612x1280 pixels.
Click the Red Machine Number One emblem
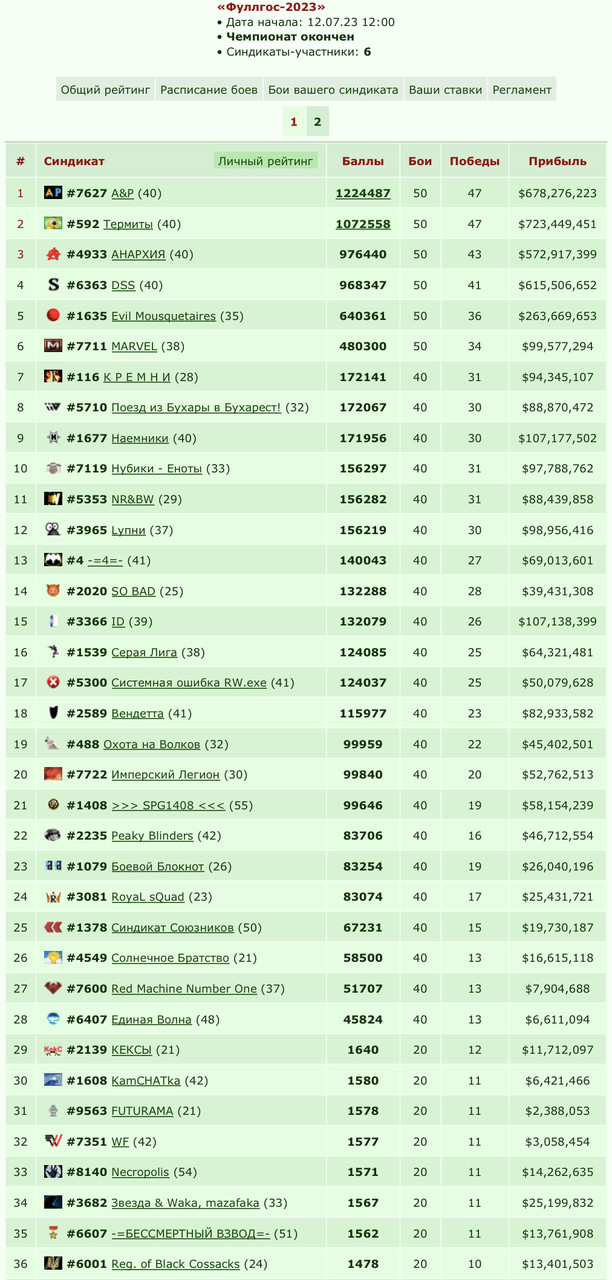53,989
